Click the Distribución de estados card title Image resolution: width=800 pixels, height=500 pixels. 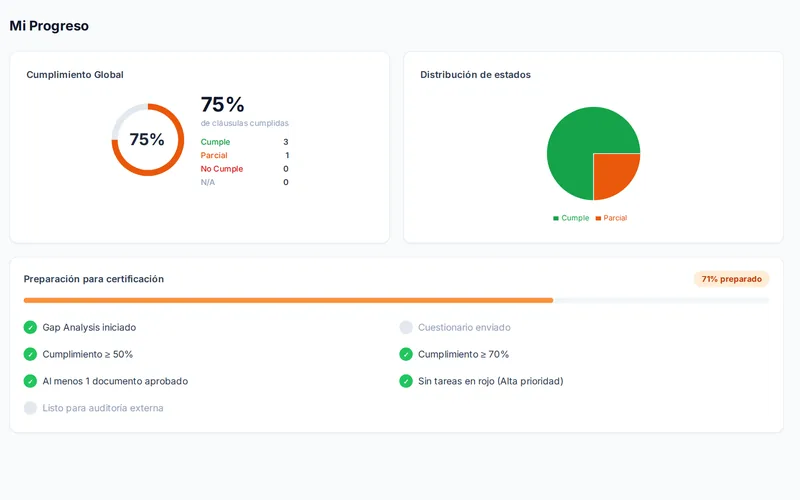click(x=476, y=74)
